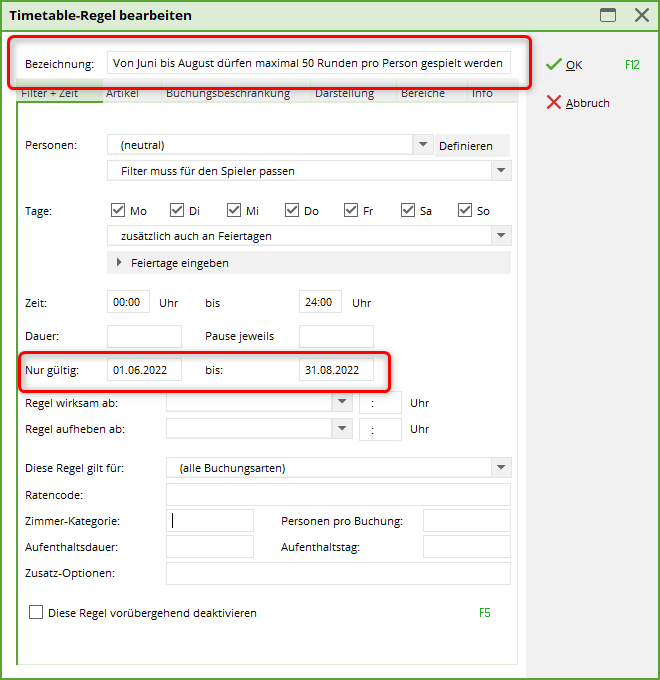Open the Darstellung tab

(x=343, y=94)
